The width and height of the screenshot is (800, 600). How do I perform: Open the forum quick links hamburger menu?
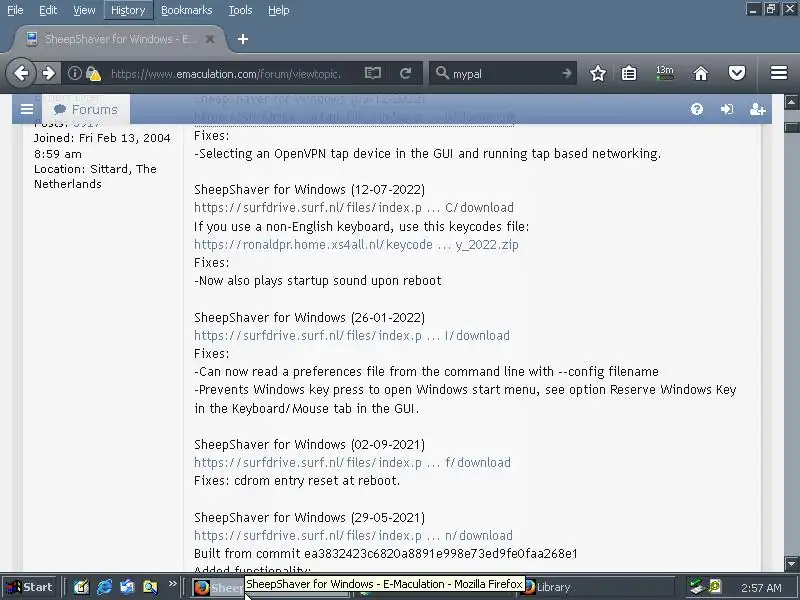(x=27, y=109)
